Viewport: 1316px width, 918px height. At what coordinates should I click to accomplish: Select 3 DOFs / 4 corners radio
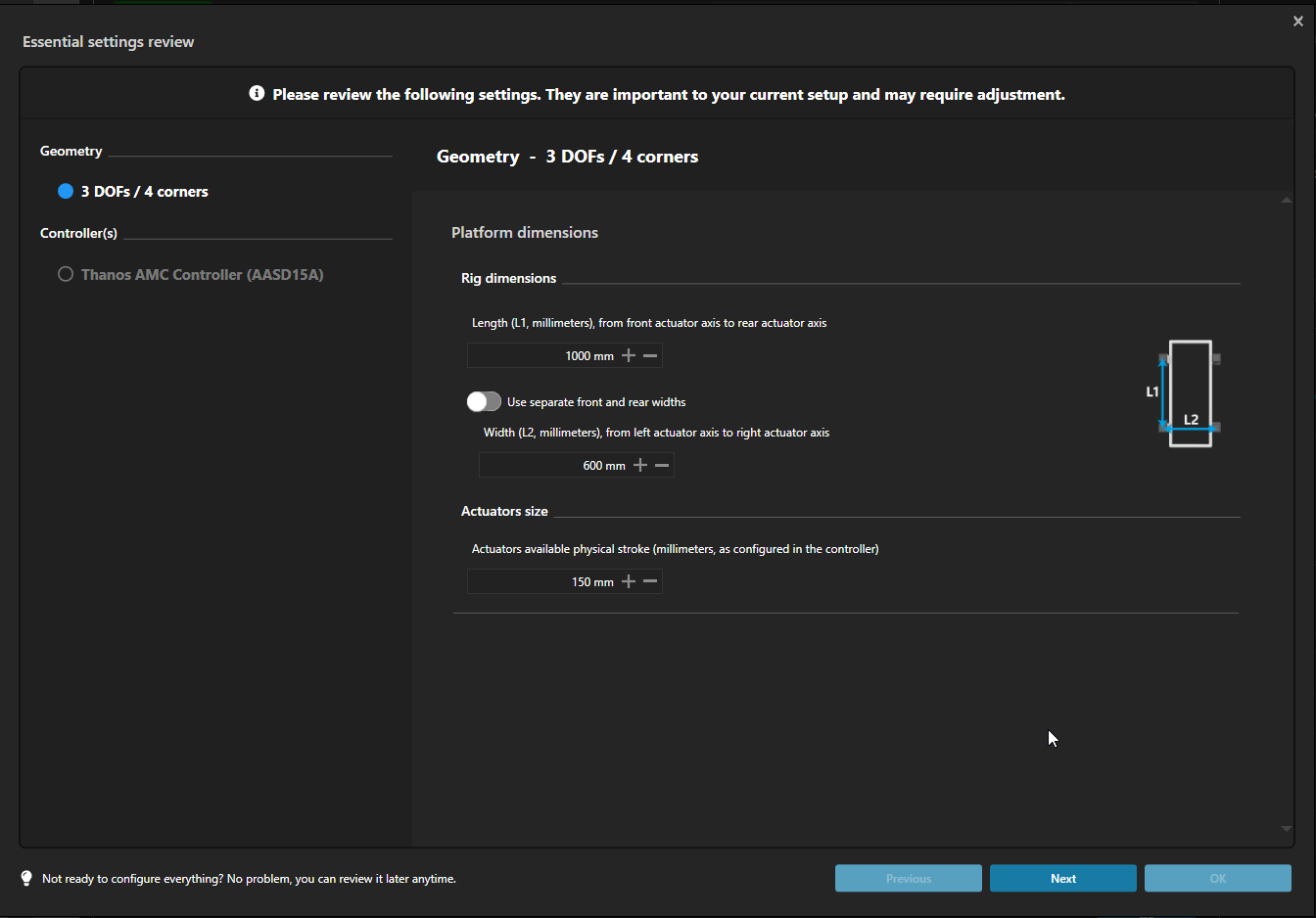coord(66,192)
